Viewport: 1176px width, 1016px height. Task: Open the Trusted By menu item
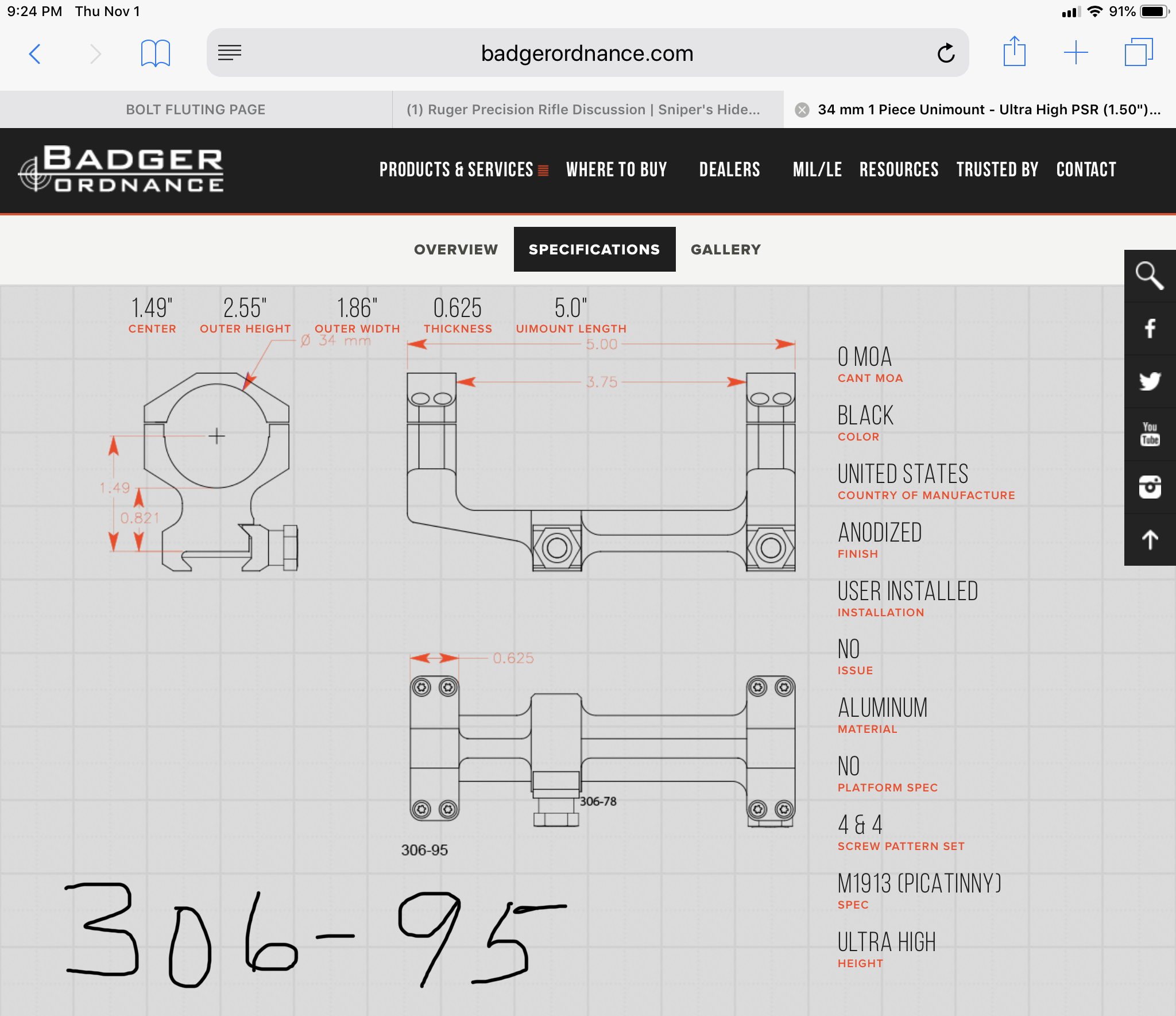[997, 170]
